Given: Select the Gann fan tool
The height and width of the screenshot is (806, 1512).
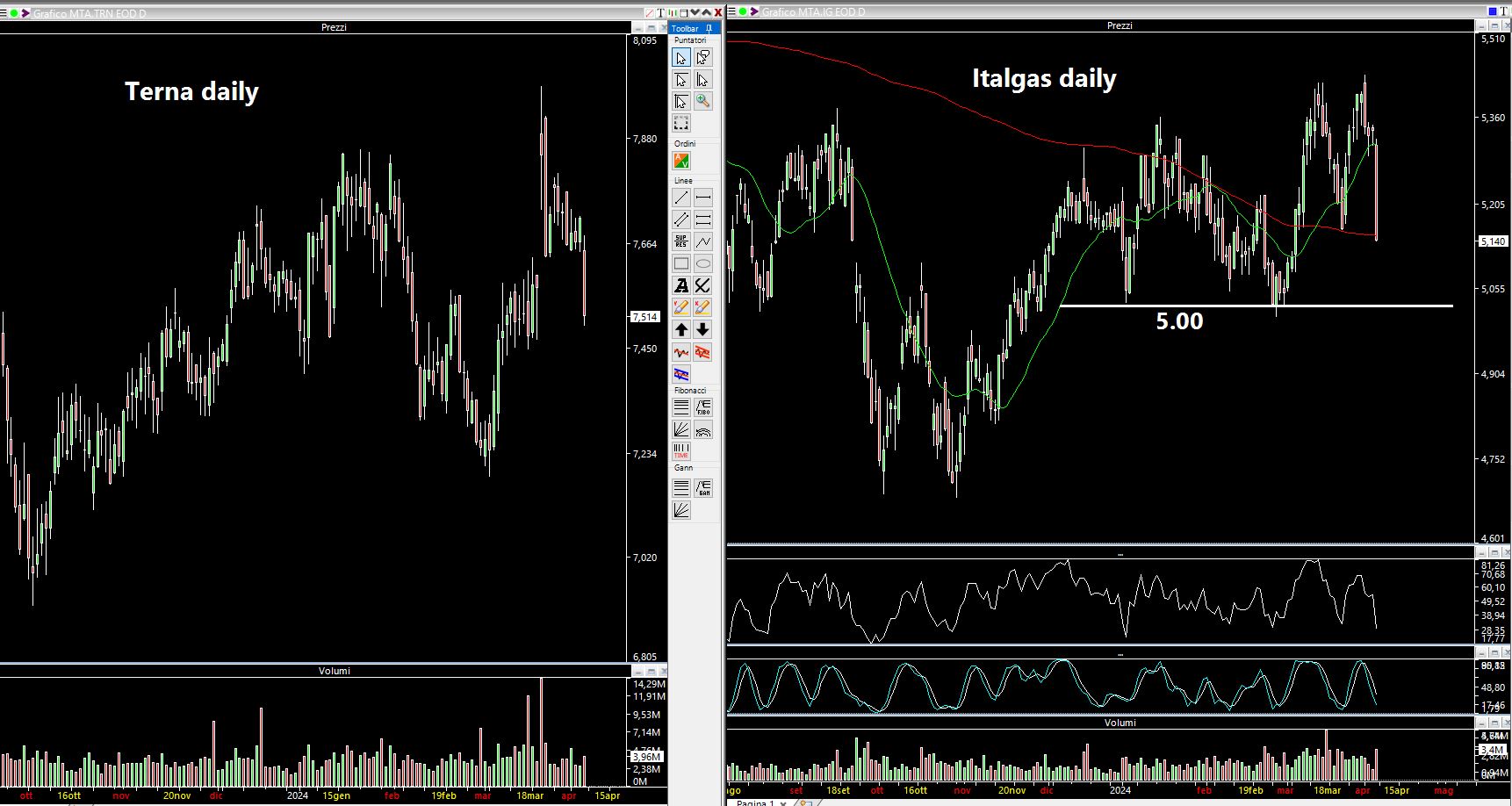Looking at the screenshot, I should pyautogui.click(x=681, y=510).
